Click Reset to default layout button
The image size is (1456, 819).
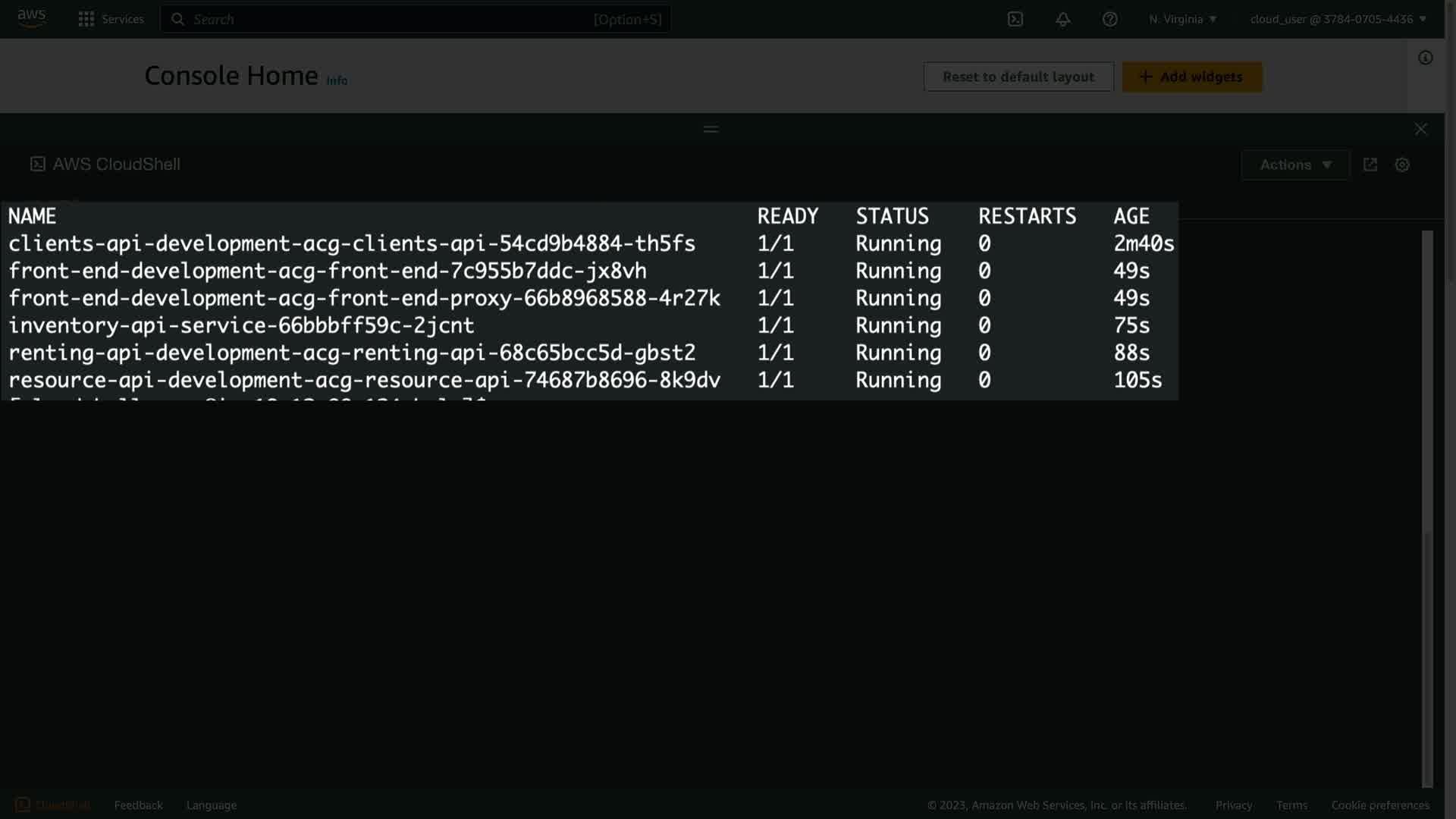click(1018, 77)
